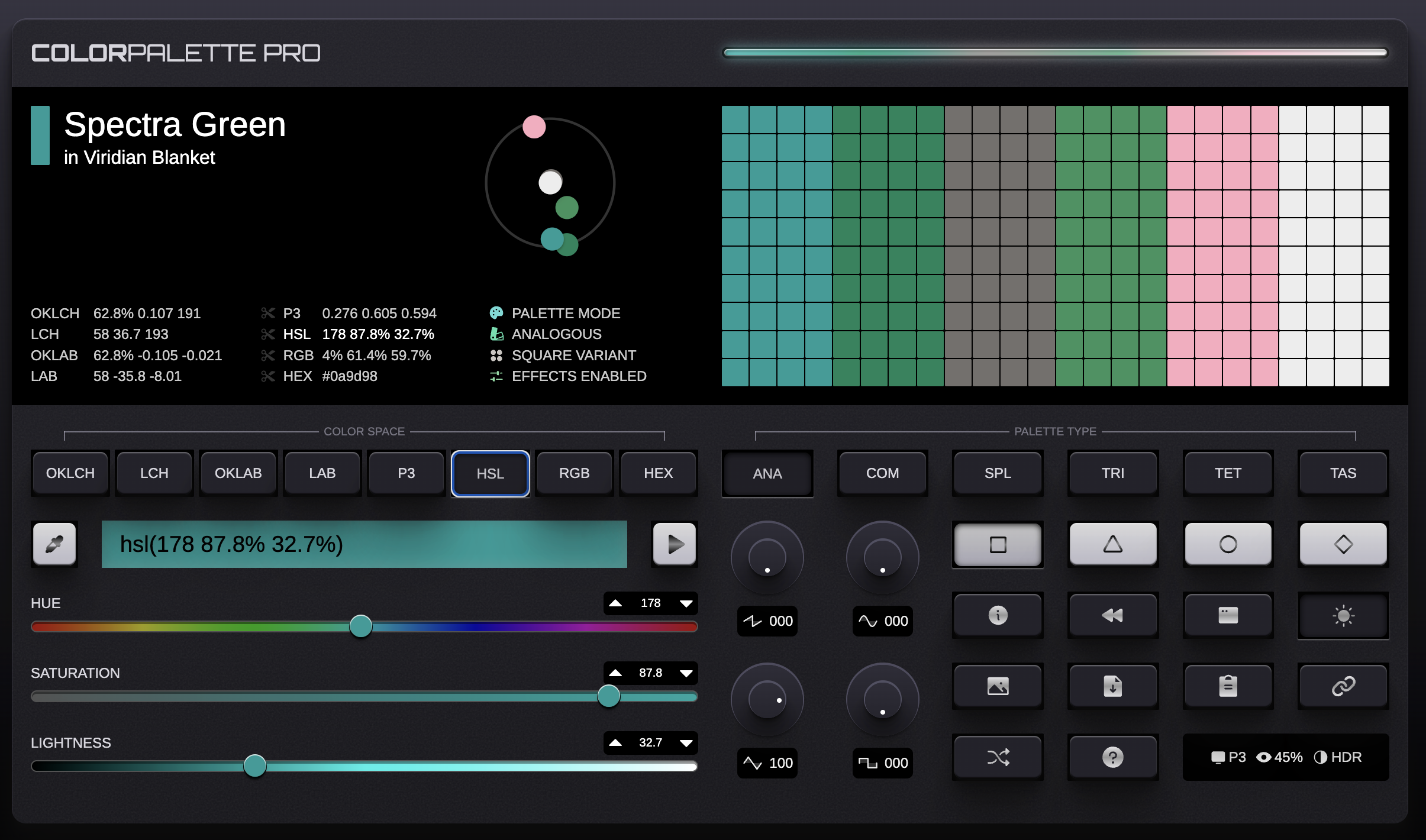Shuffle the palette colors randomly
This screenshot has height=840, width=1426.
click(x=997, y=757)
